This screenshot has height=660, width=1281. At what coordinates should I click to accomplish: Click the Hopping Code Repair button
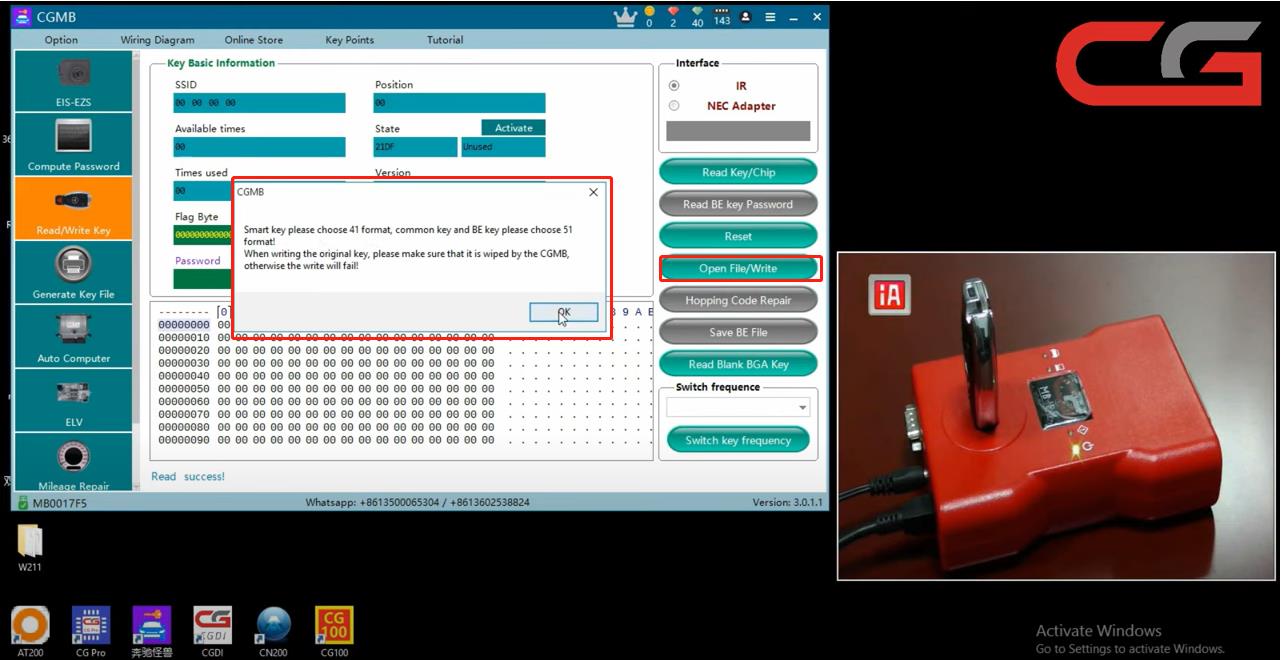coord(738,300)
